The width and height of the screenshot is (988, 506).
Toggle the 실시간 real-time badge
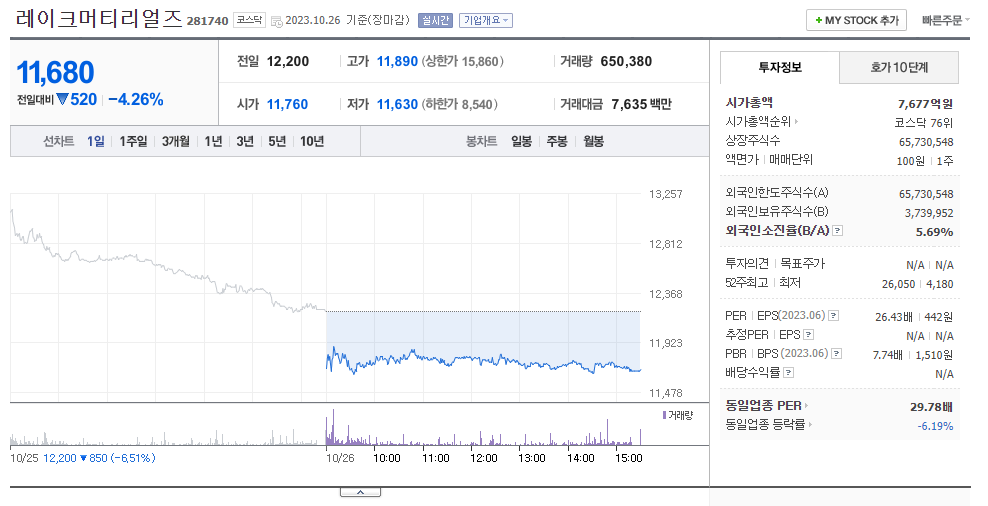435,20
